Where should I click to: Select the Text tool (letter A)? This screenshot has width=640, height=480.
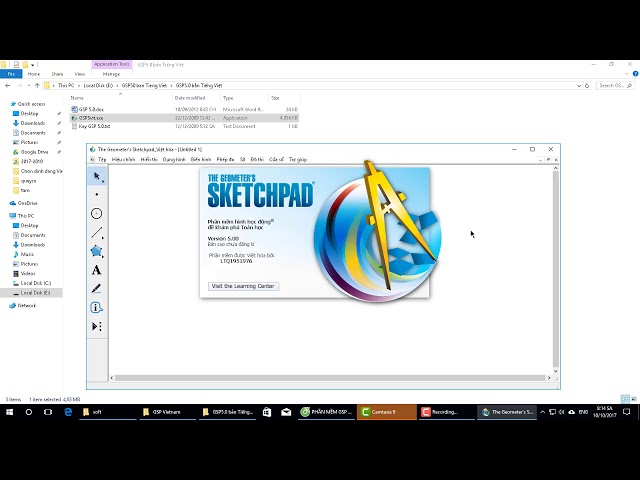tap(97, 270)
